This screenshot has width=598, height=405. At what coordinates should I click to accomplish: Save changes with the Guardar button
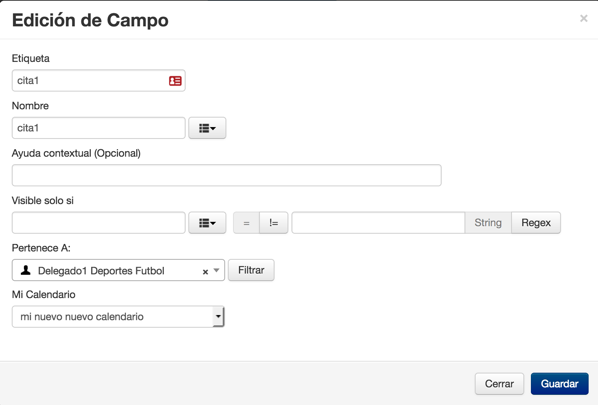[559, 384]
